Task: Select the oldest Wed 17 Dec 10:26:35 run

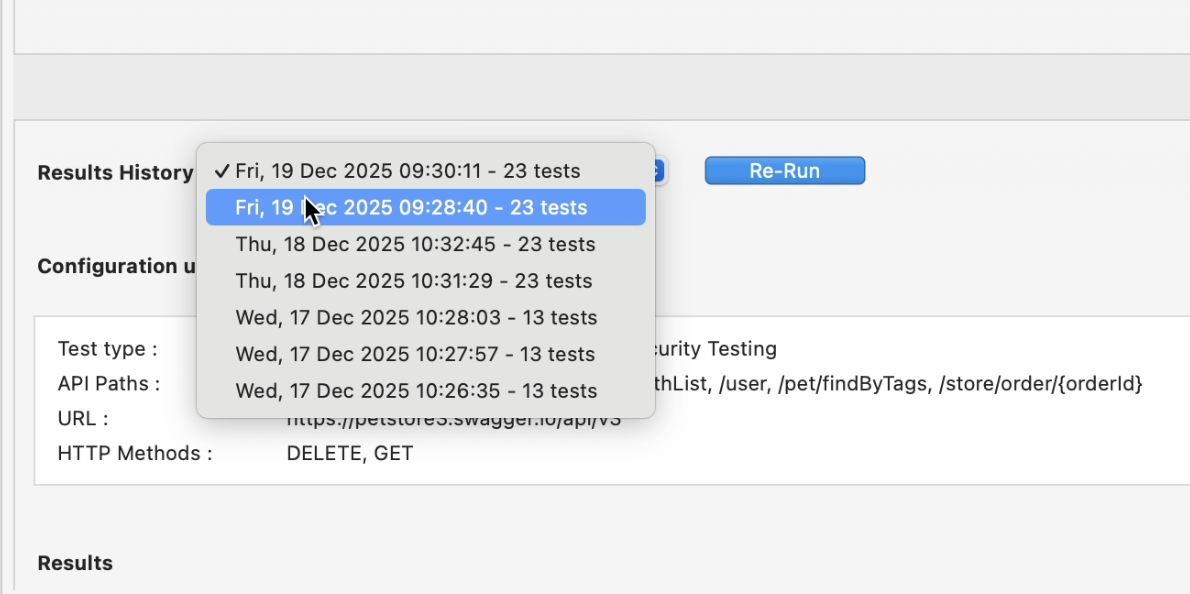Action: pos(416,390)
